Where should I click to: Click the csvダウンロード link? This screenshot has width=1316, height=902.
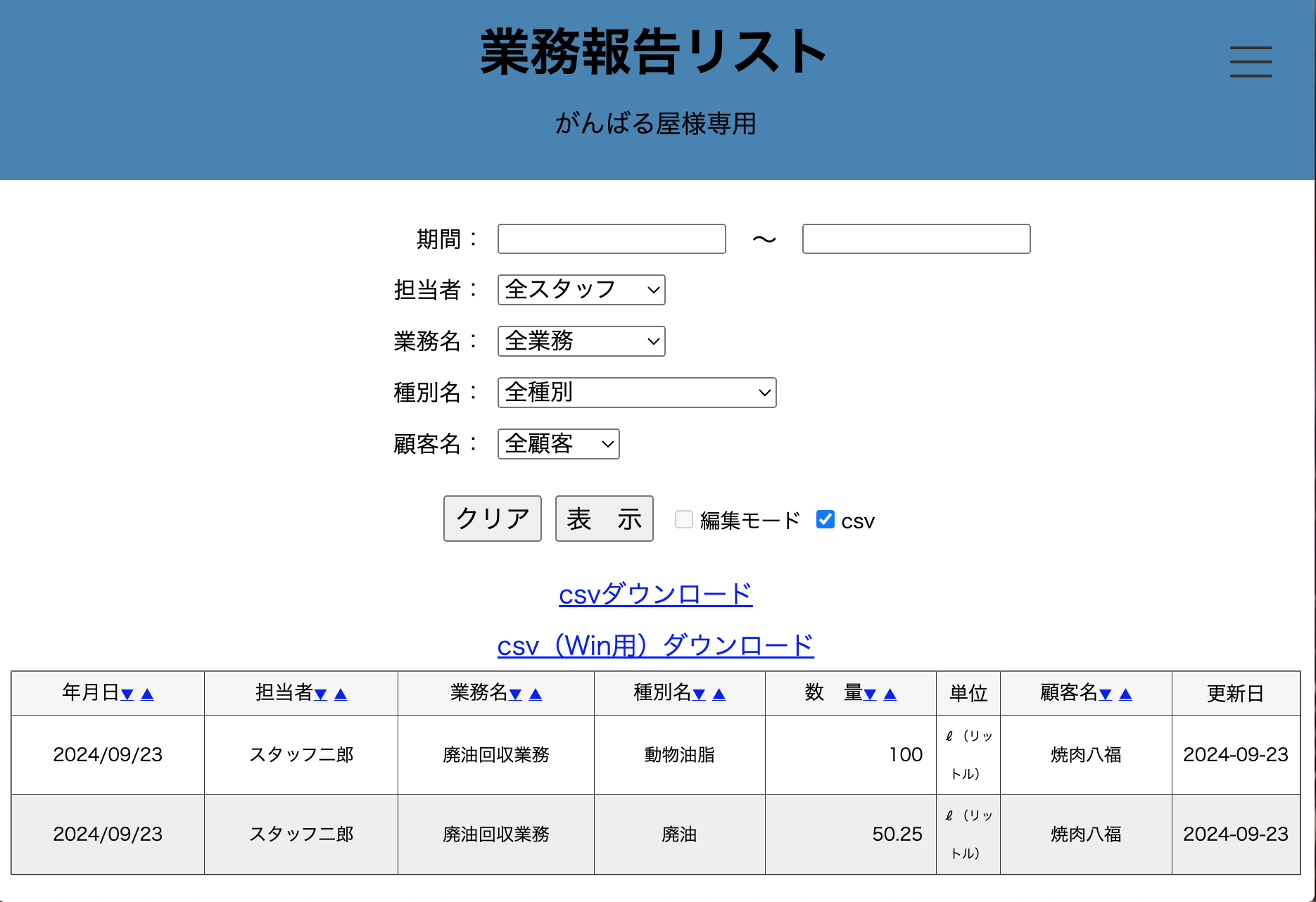655,595
